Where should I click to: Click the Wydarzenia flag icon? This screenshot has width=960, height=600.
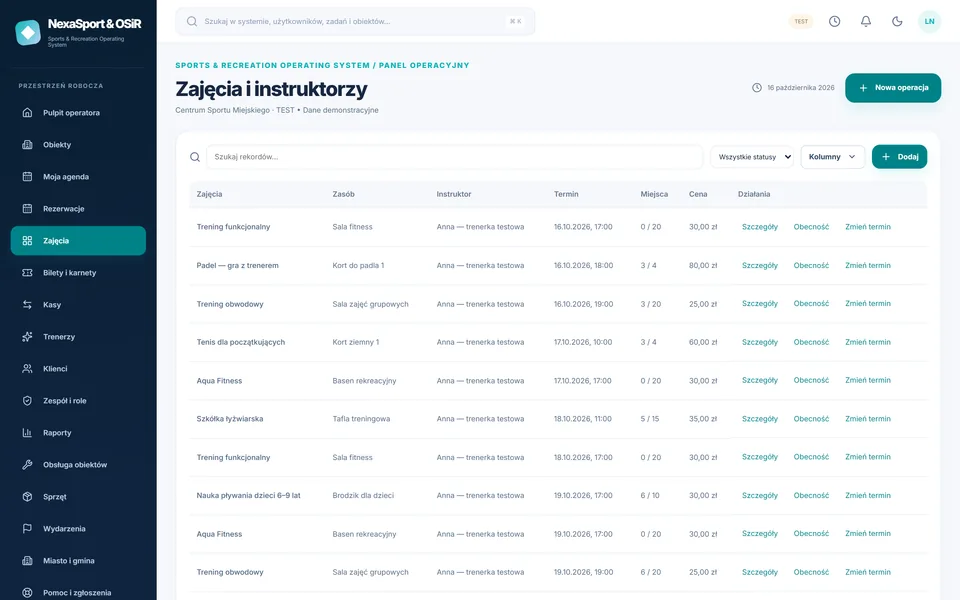tap(28, 528)
